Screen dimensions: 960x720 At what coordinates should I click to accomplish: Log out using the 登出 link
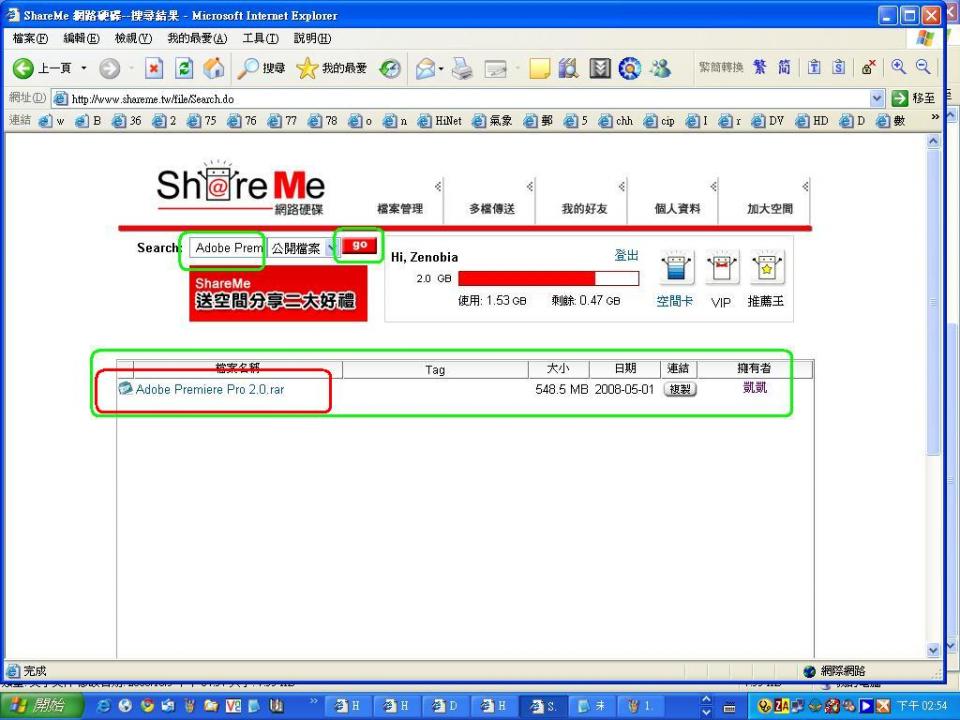(x=626, y=255)
